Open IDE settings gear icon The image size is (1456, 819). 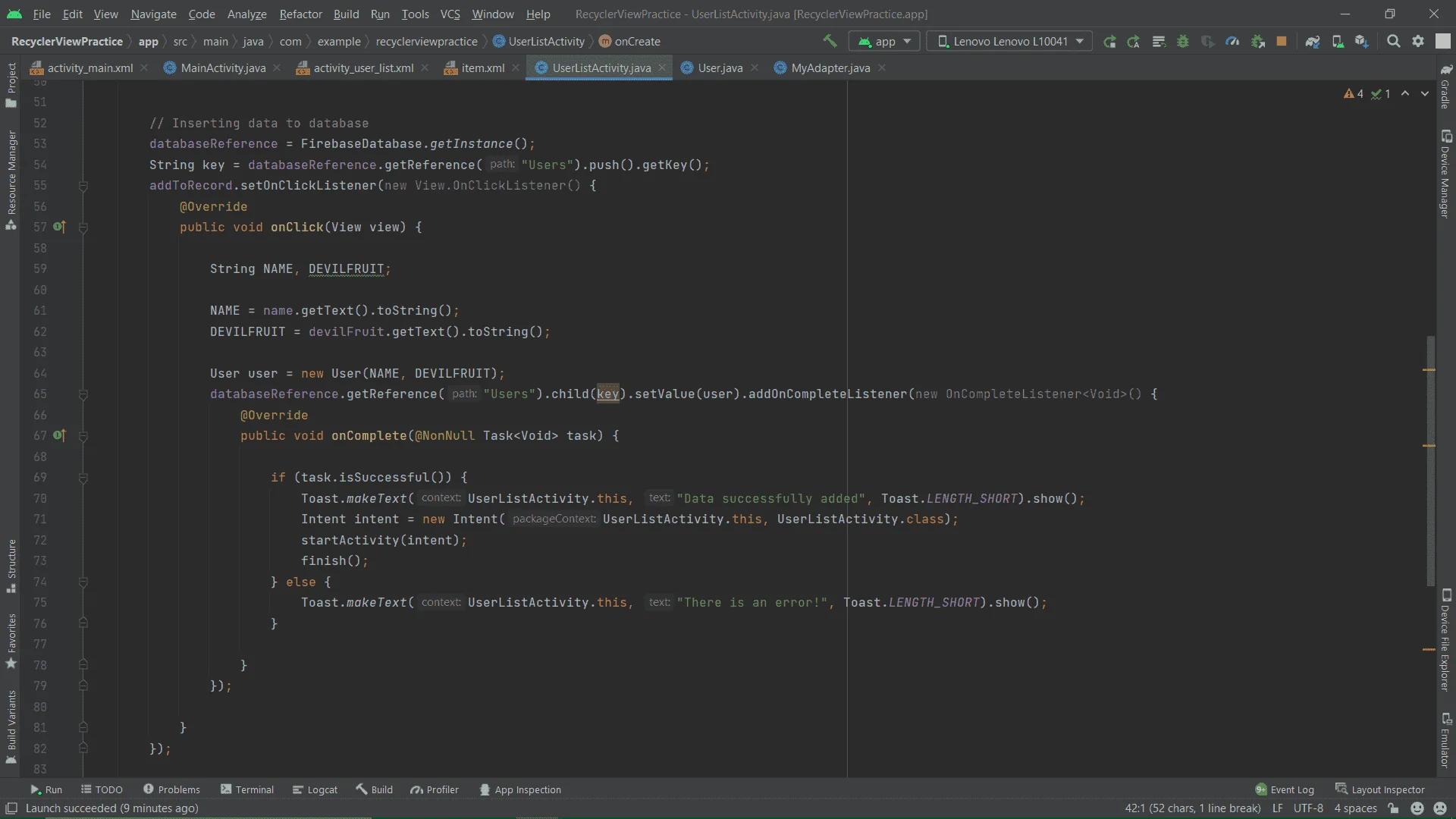(x=1418, y=41)
